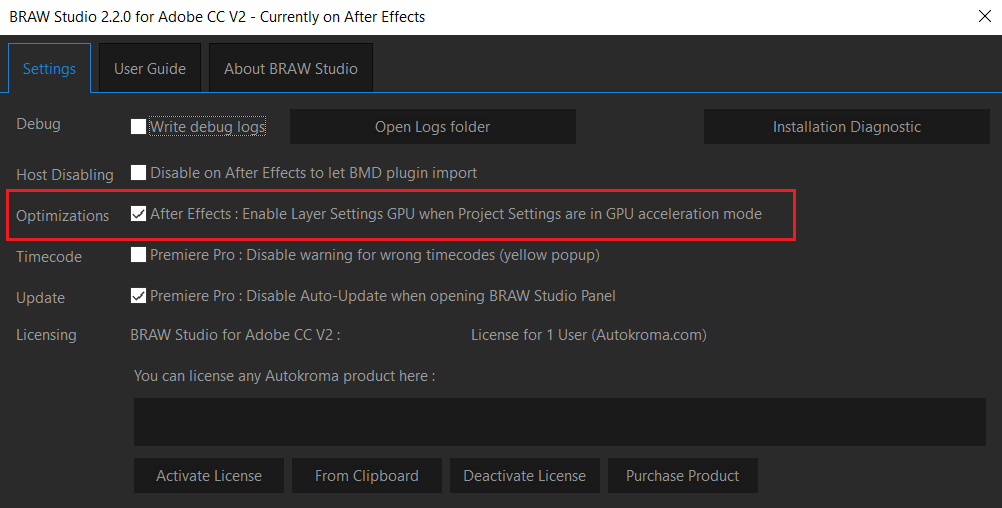Uncheck Disable Auto-Update checkbox
1002x508 pixels.
pyautogui.click(x=139, y=296)
